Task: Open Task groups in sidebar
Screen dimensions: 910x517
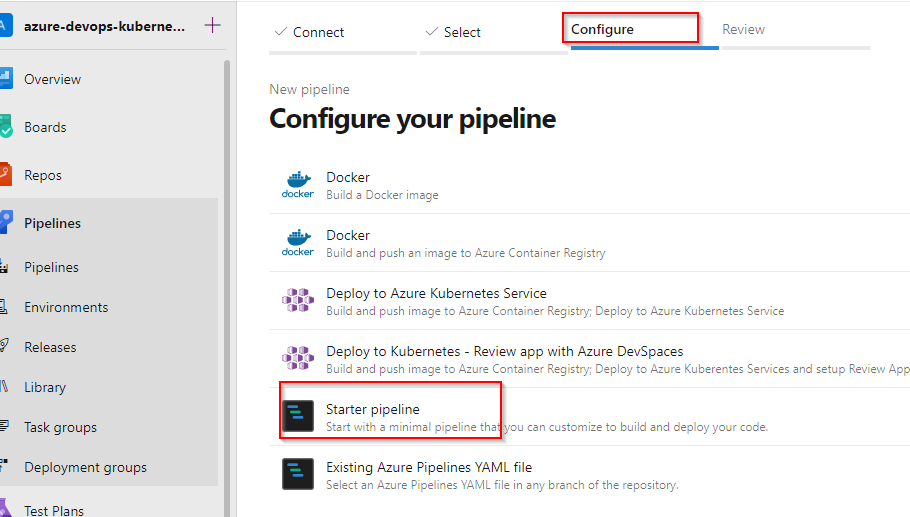Action: coord(60,427)
